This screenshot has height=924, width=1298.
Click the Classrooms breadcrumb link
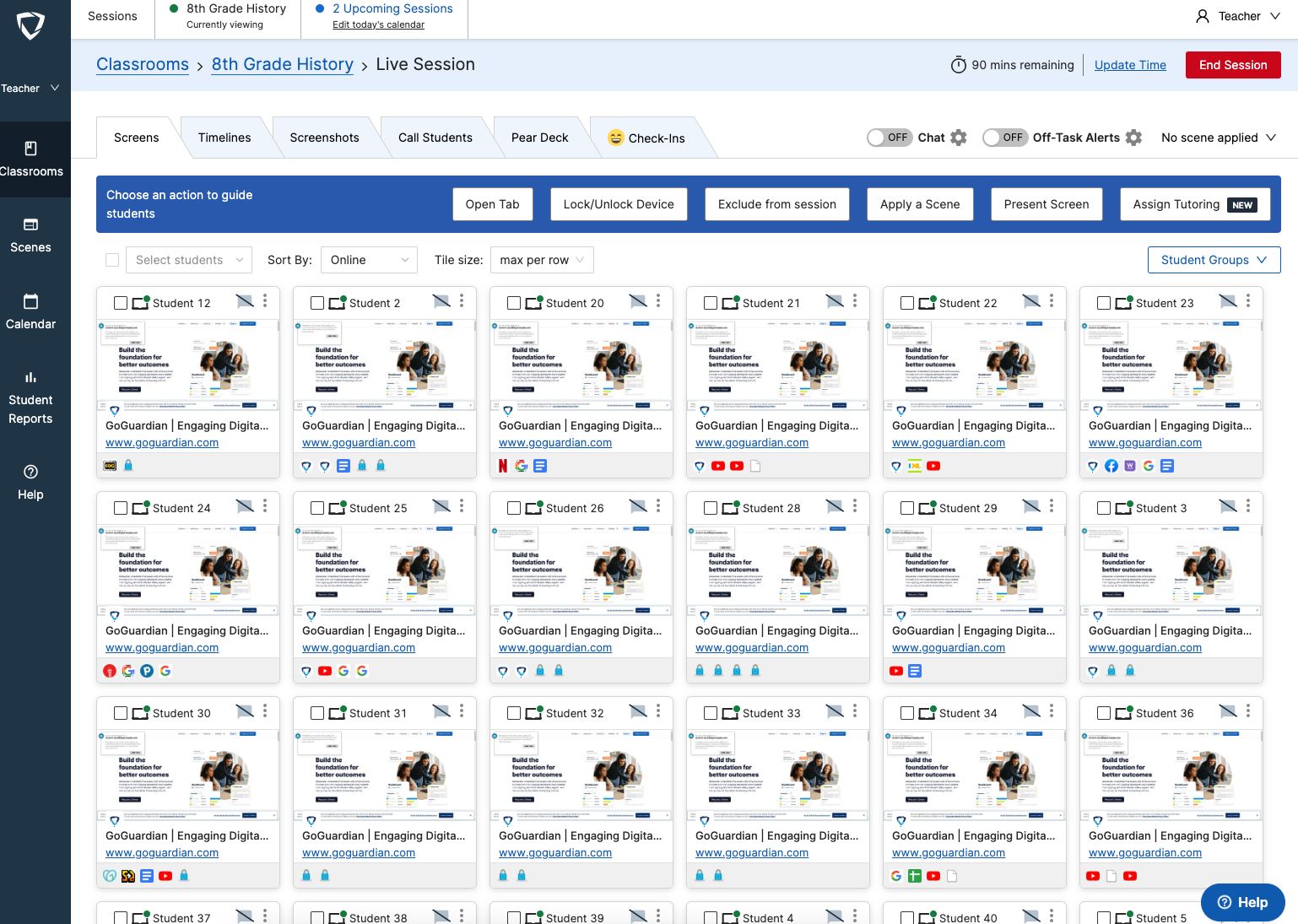[x=143, y=64]
